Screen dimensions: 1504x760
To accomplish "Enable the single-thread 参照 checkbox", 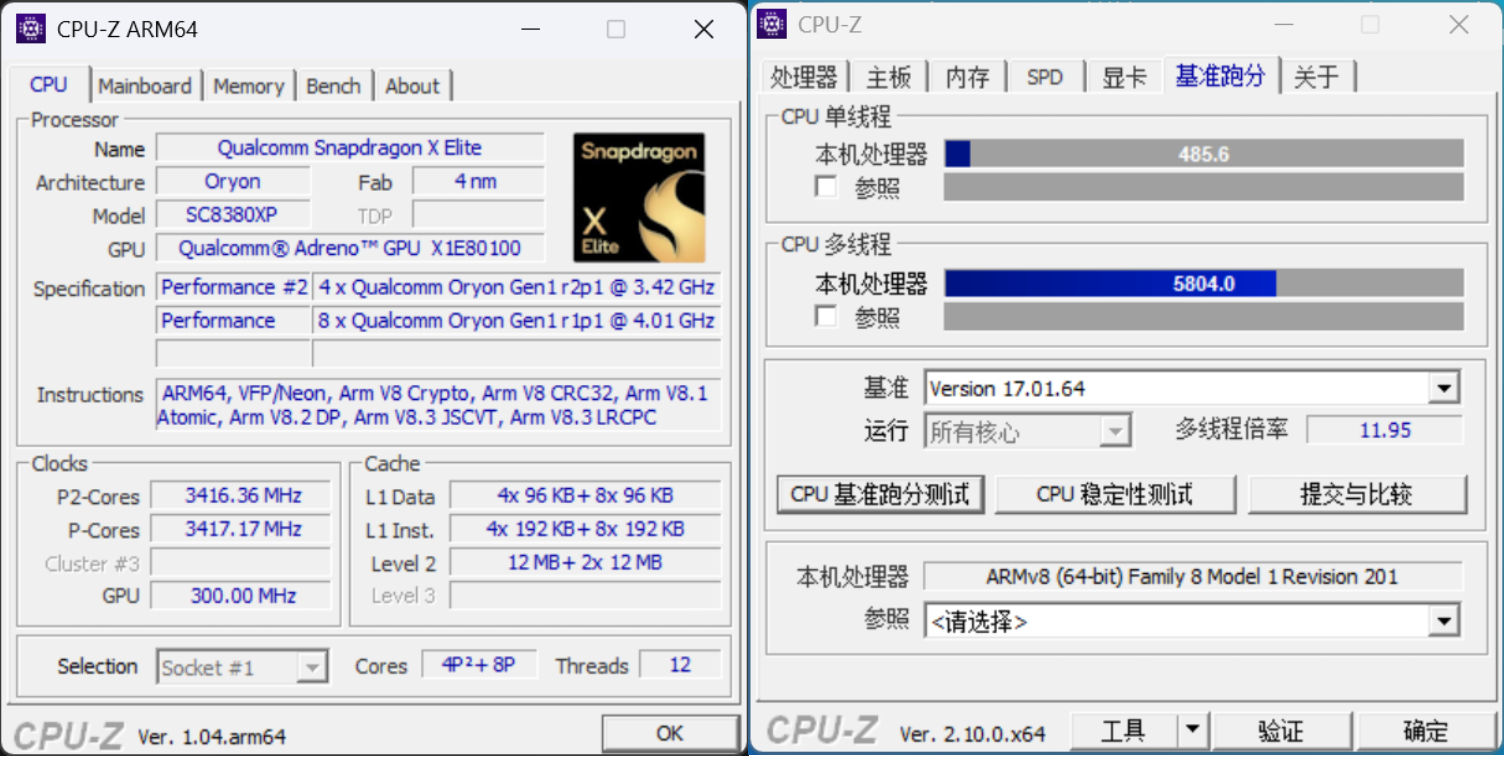I will [826, 186].
